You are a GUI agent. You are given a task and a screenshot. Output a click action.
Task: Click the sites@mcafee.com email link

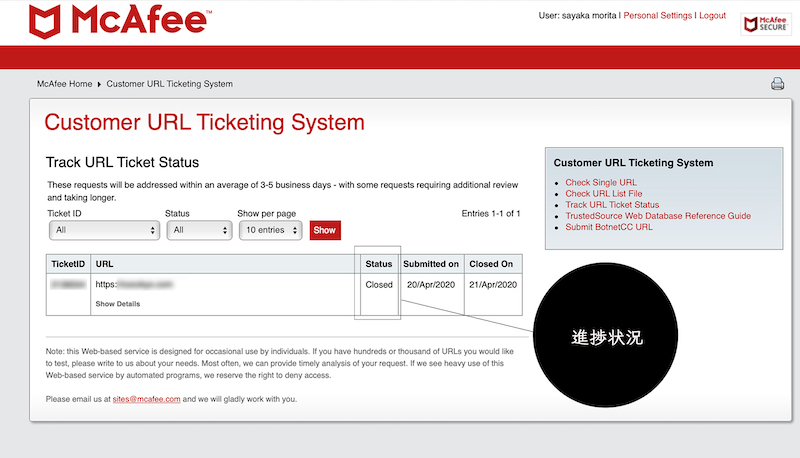point(146,399)
